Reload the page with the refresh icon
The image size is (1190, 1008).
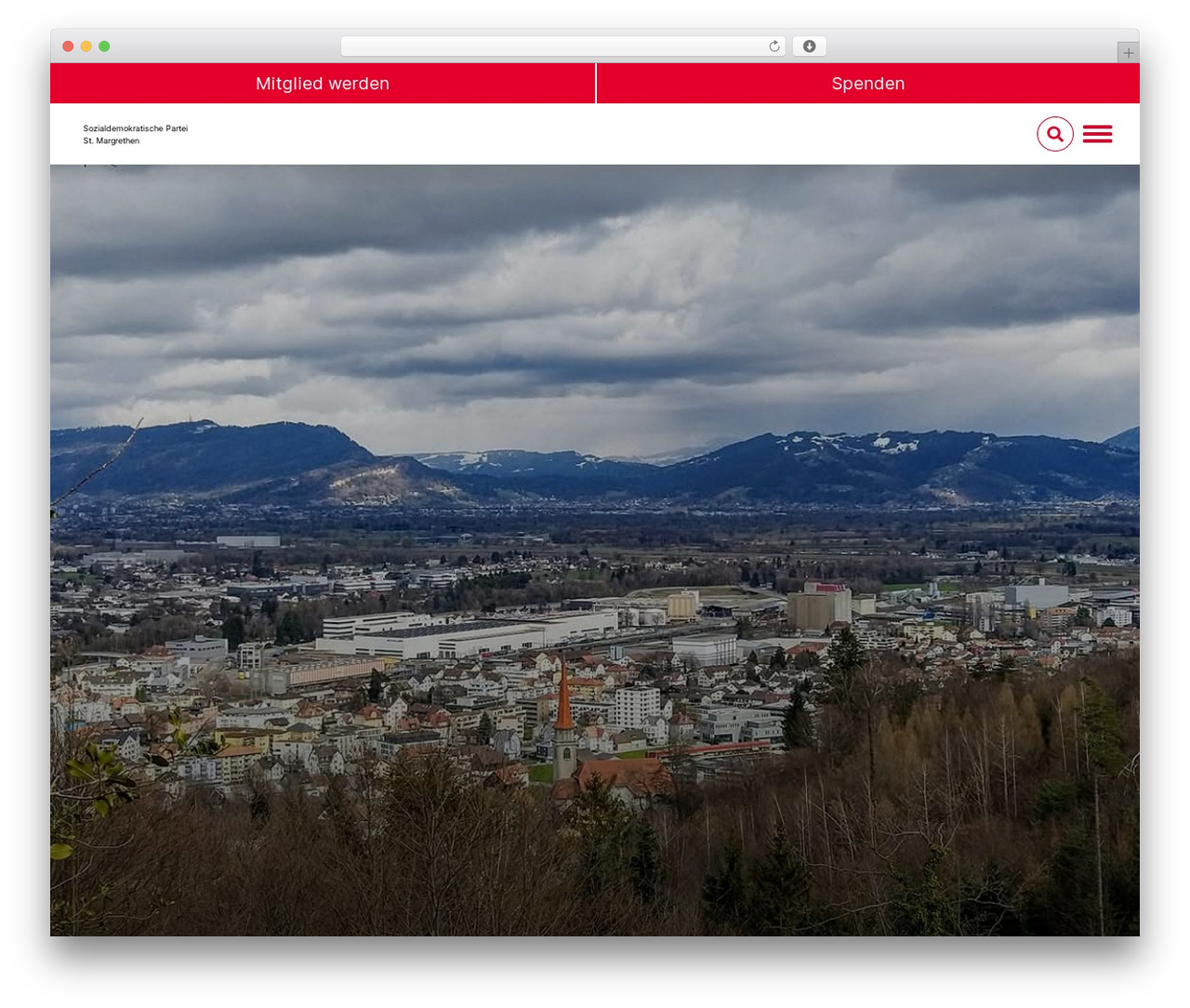pos(774,46)
